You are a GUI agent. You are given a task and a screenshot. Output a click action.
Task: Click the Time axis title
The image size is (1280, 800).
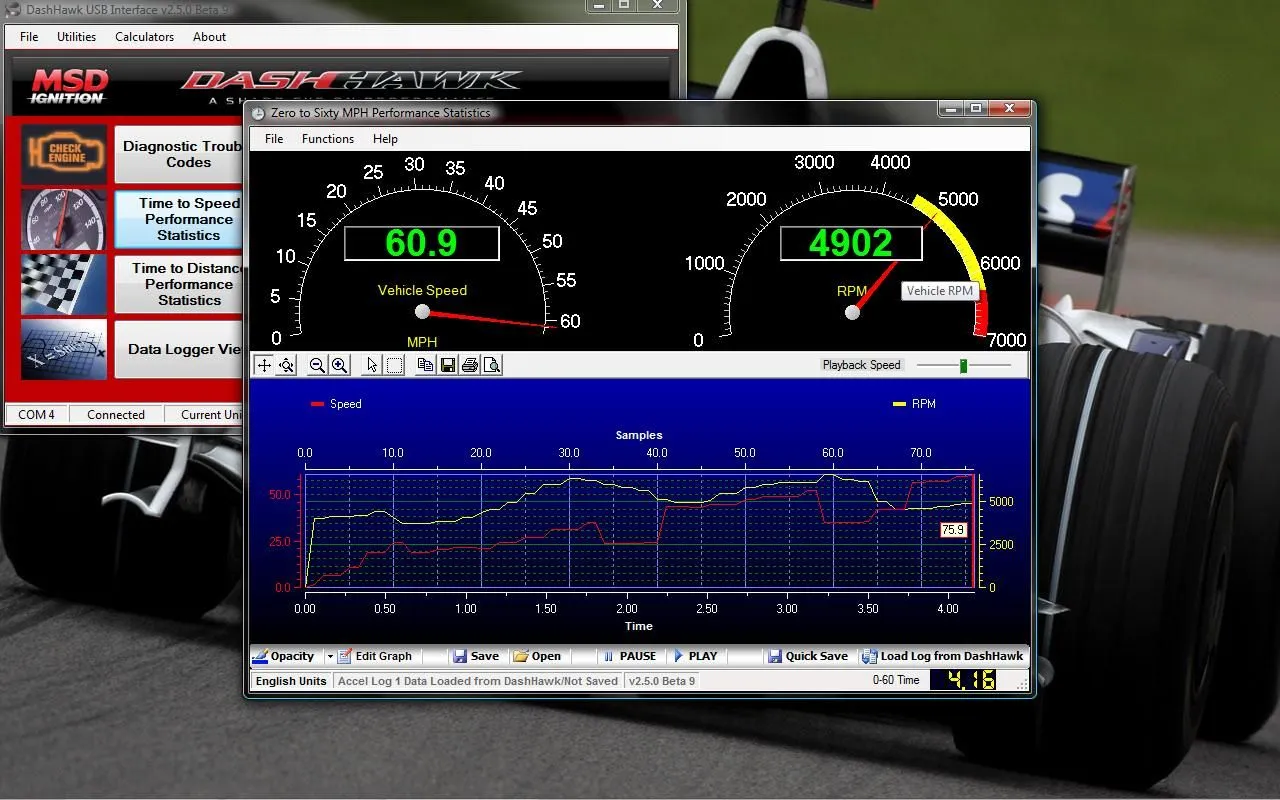[x=639, y=626]
